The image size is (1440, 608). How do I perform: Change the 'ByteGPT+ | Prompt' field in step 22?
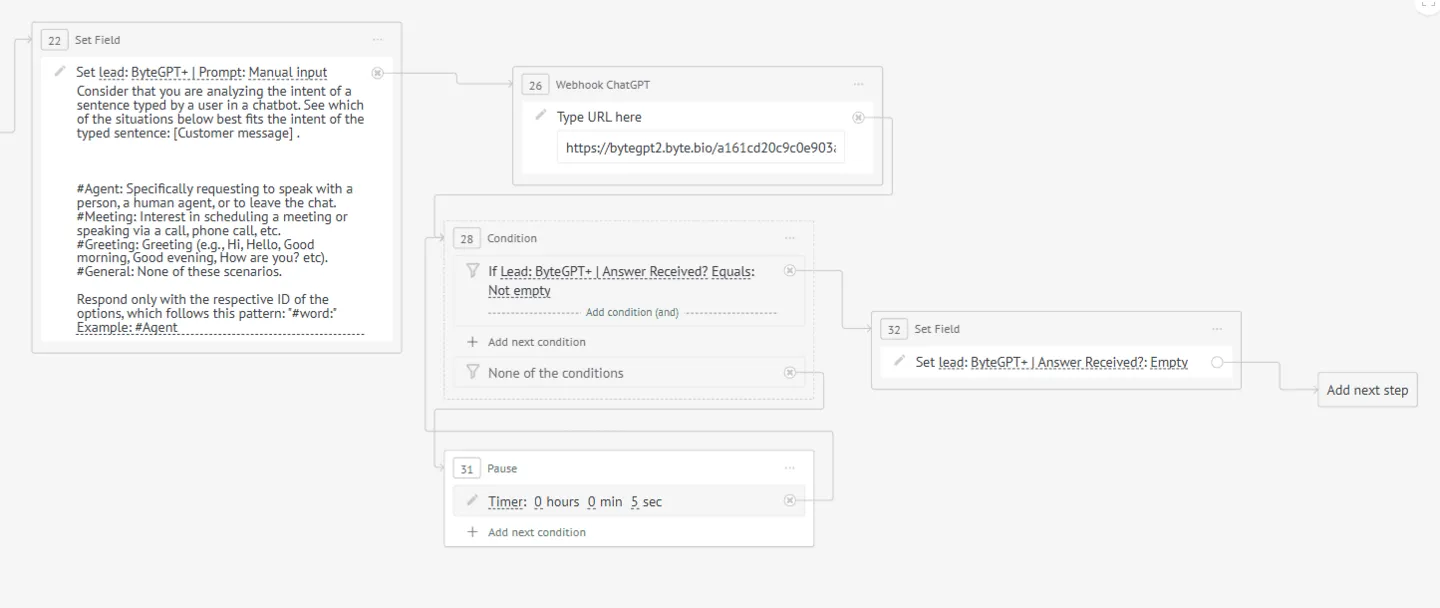[186, 72]
